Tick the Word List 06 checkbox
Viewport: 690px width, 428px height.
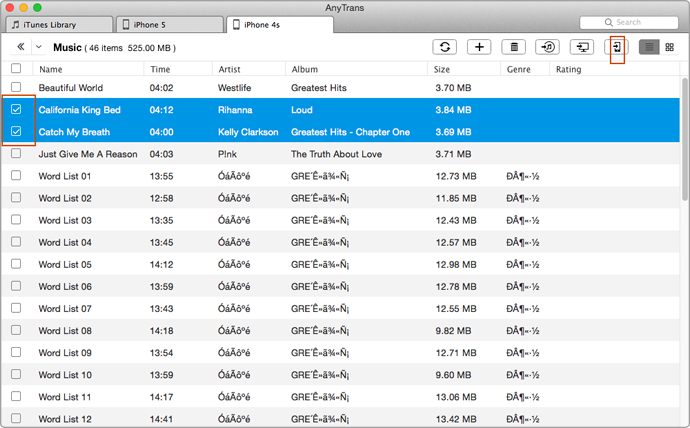[16, 286]
